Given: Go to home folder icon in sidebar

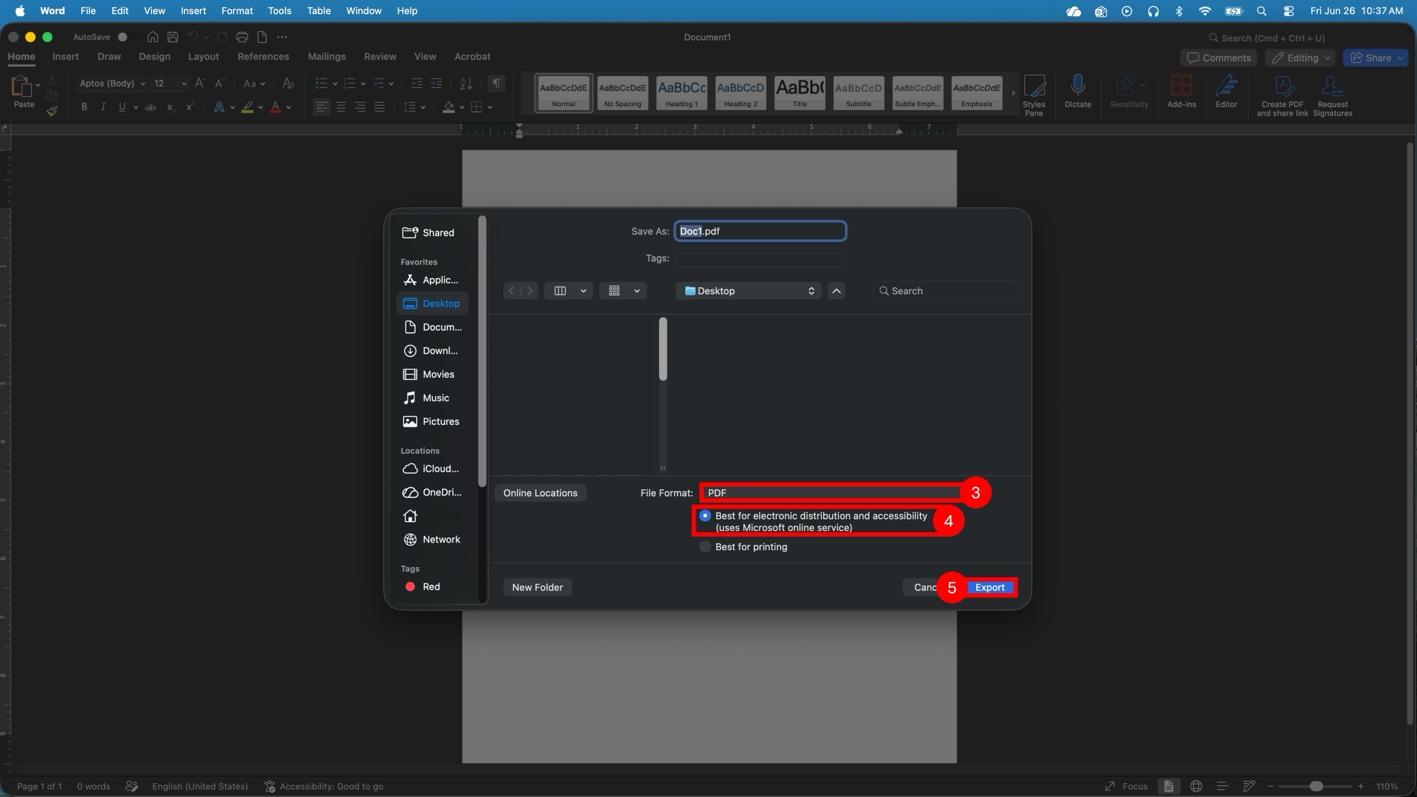Looking at the screenshot, I should click(410, 516).
